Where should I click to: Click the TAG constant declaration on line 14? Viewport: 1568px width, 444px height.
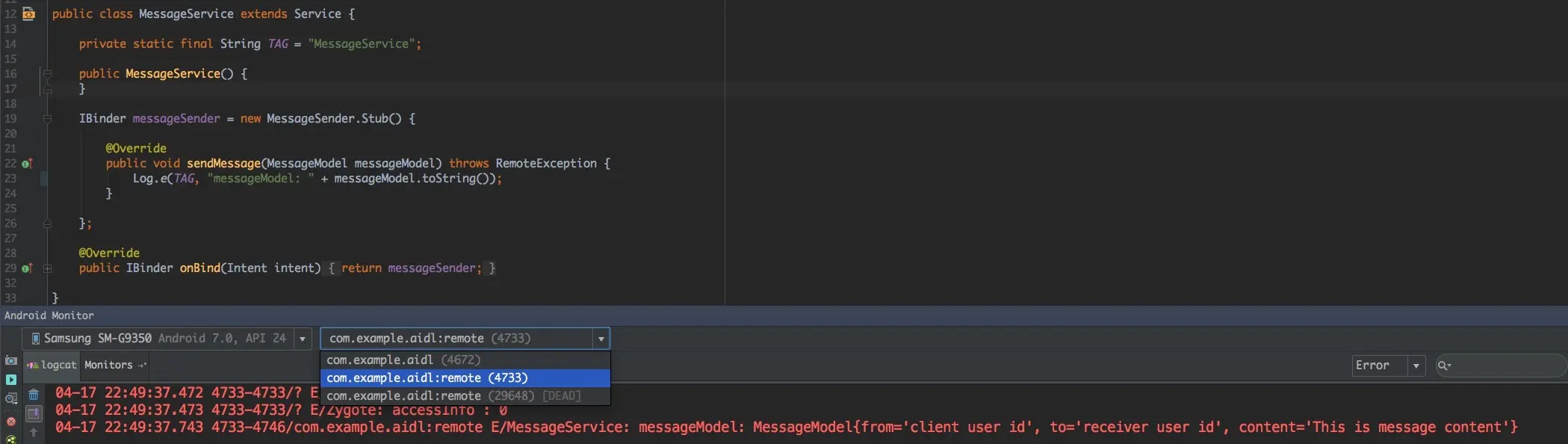pos(278,44)
